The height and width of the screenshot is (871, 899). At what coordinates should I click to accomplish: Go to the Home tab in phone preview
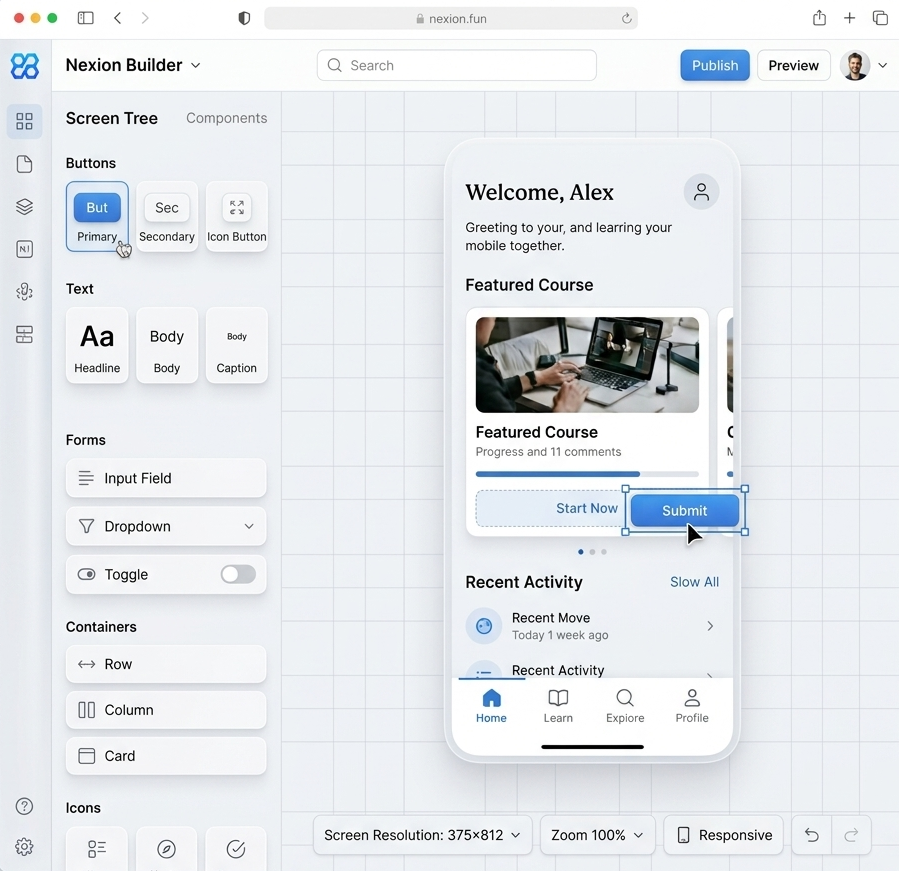[x=491, y=706]
